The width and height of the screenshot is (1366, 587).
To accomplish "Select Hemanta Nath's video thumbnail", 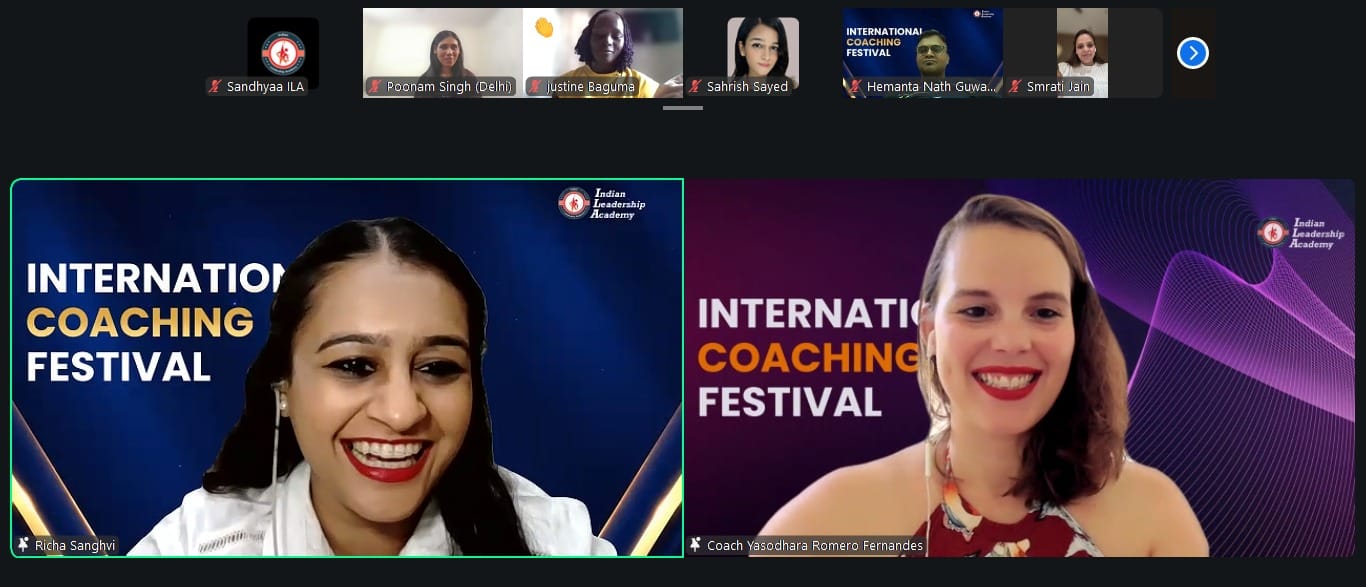I will [x=923, y=53].
